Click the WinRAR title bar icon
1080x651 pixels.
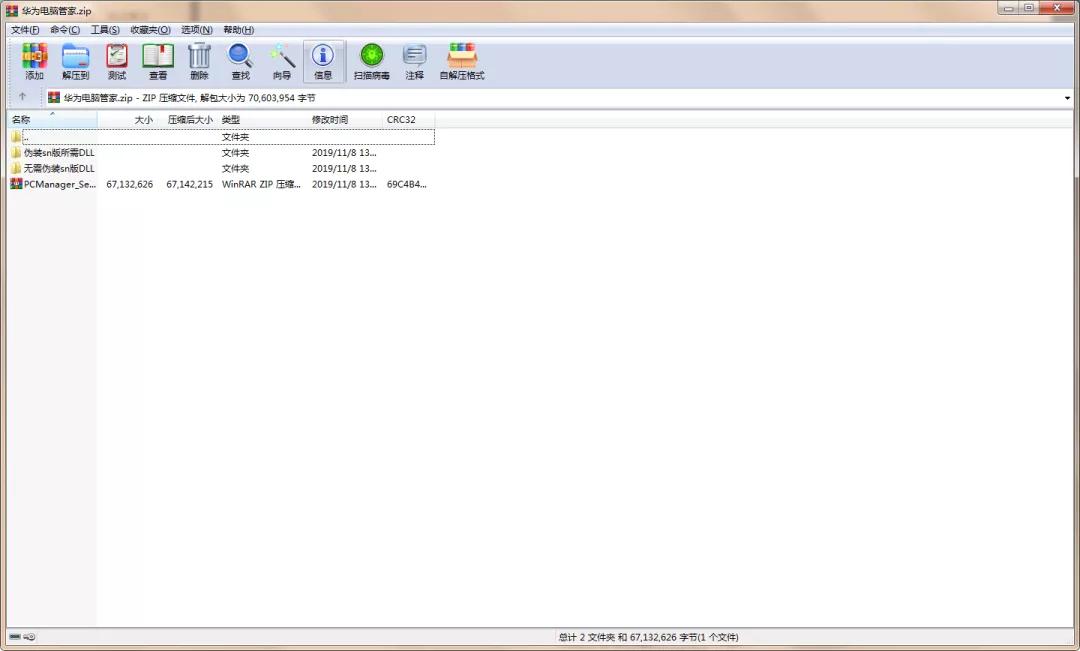click(x=12, y=11)
